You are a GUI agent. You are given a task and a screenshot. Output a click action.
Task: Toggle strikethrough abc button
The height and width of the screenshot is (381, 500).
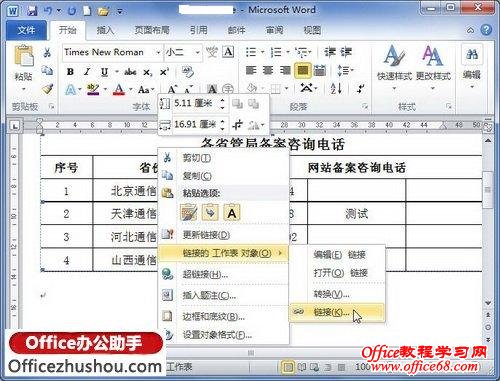click(130, 72)
